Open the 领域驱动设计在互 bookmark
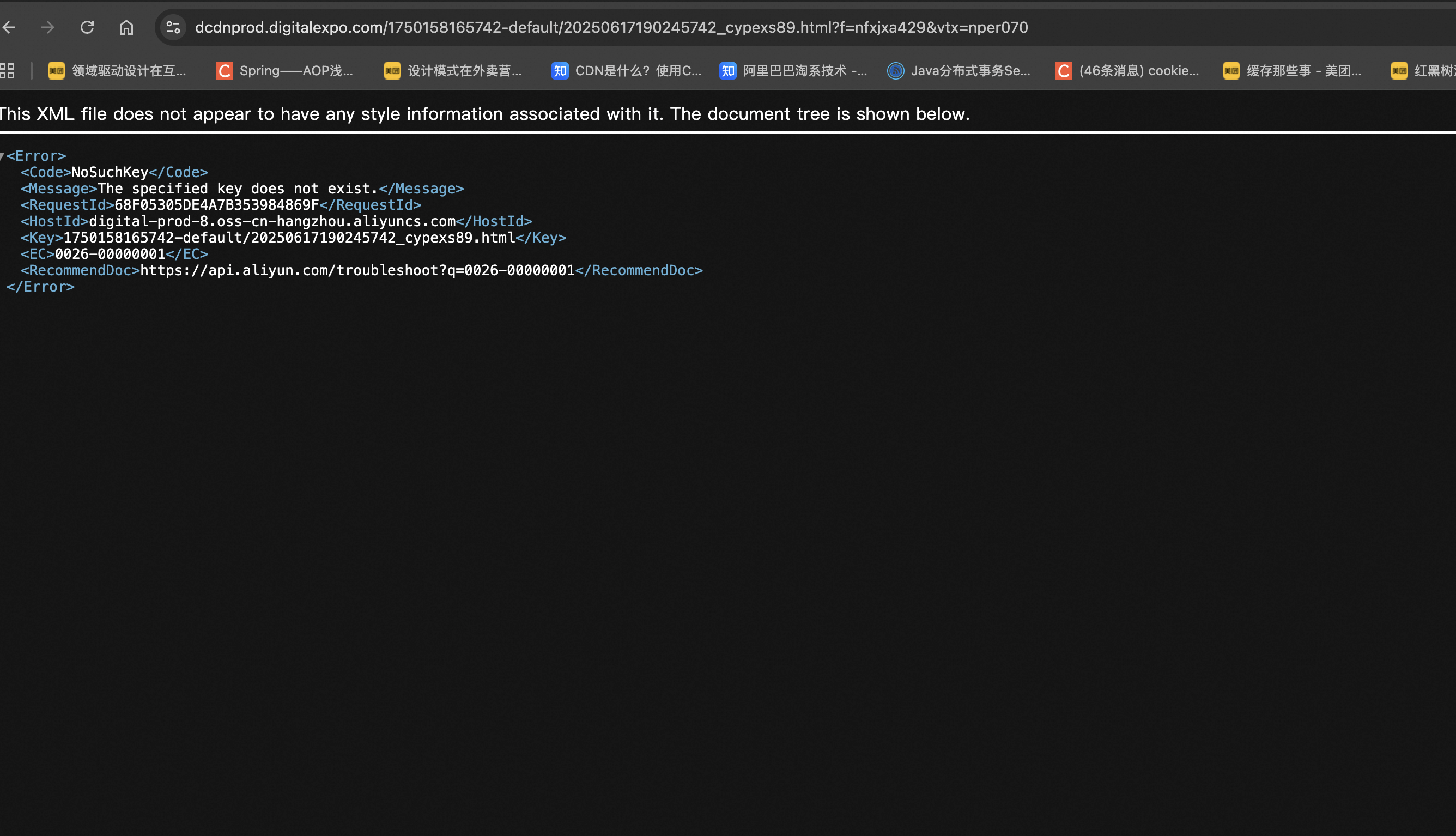 (x=117, y=71)
